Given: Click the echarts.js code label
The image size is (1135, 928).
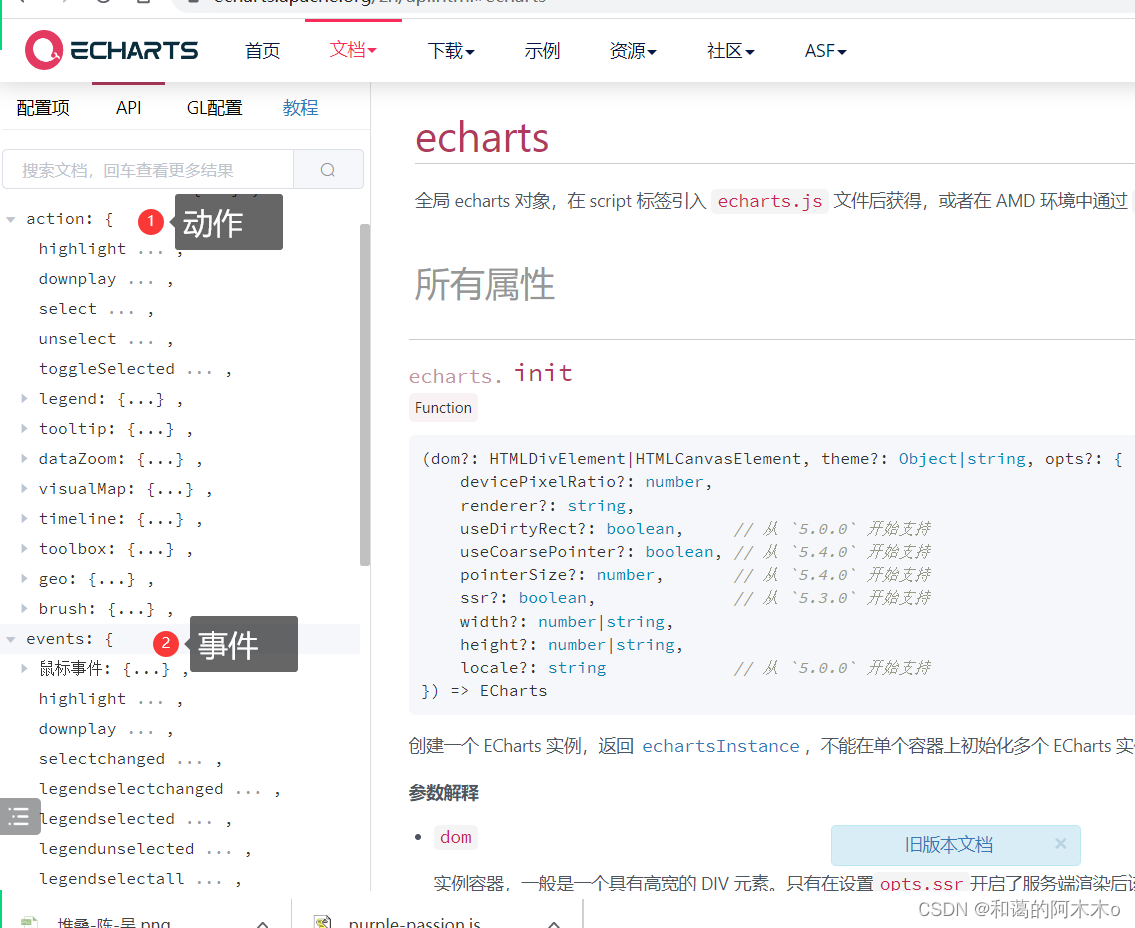Looking at the screenshot, I should click(769, 201).
